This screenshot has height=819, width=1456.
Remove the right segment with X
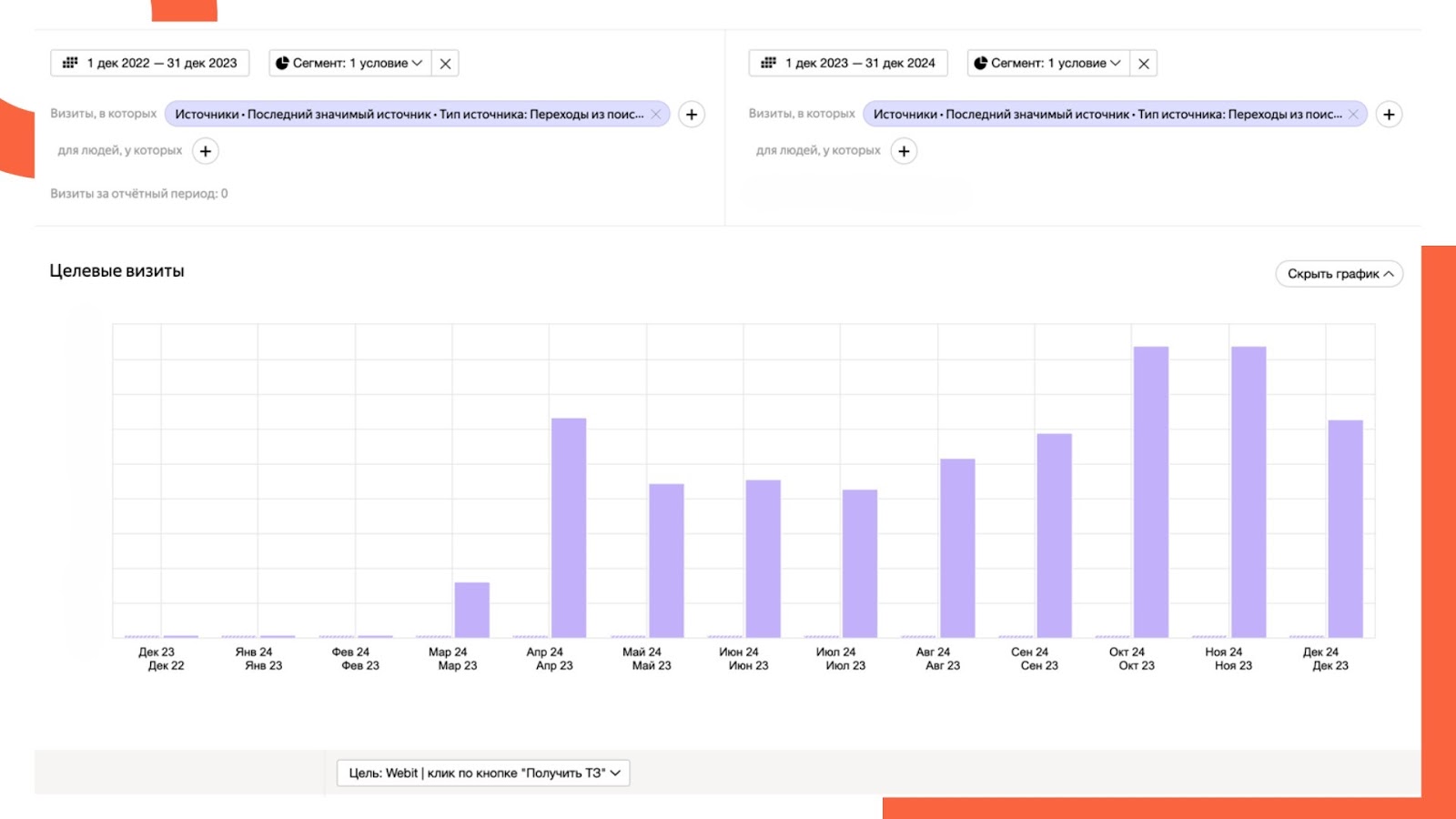(1144, 64)
